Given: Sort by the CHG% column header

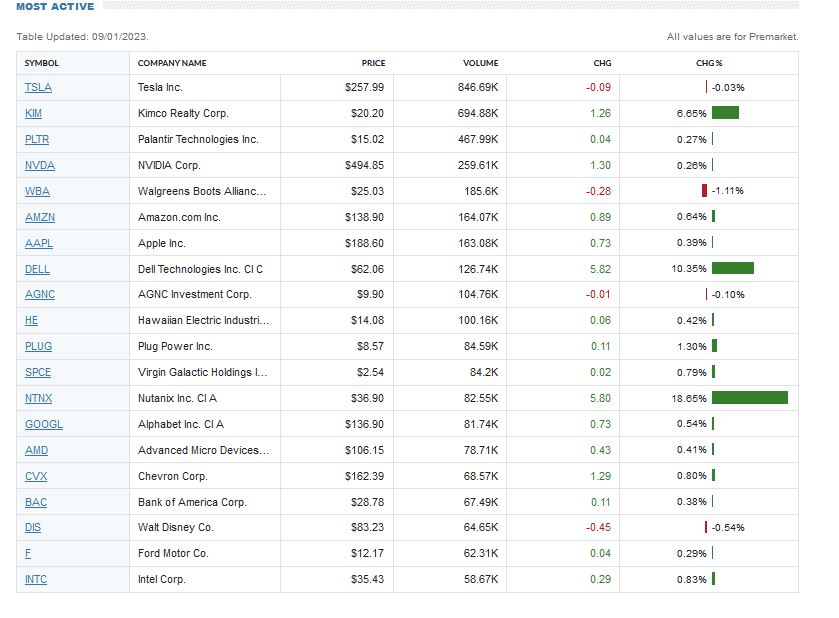Looking at the screenshot, I should coord(709,63).
